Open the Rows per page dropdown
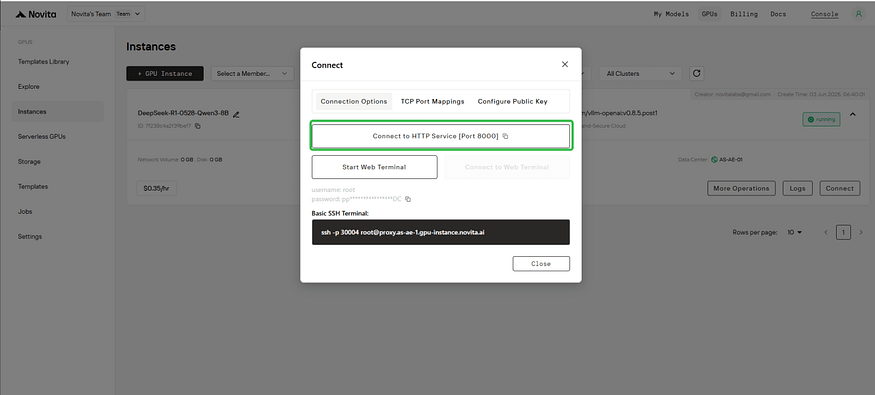This screenshot has height=395, width=875. coord(794,233)
